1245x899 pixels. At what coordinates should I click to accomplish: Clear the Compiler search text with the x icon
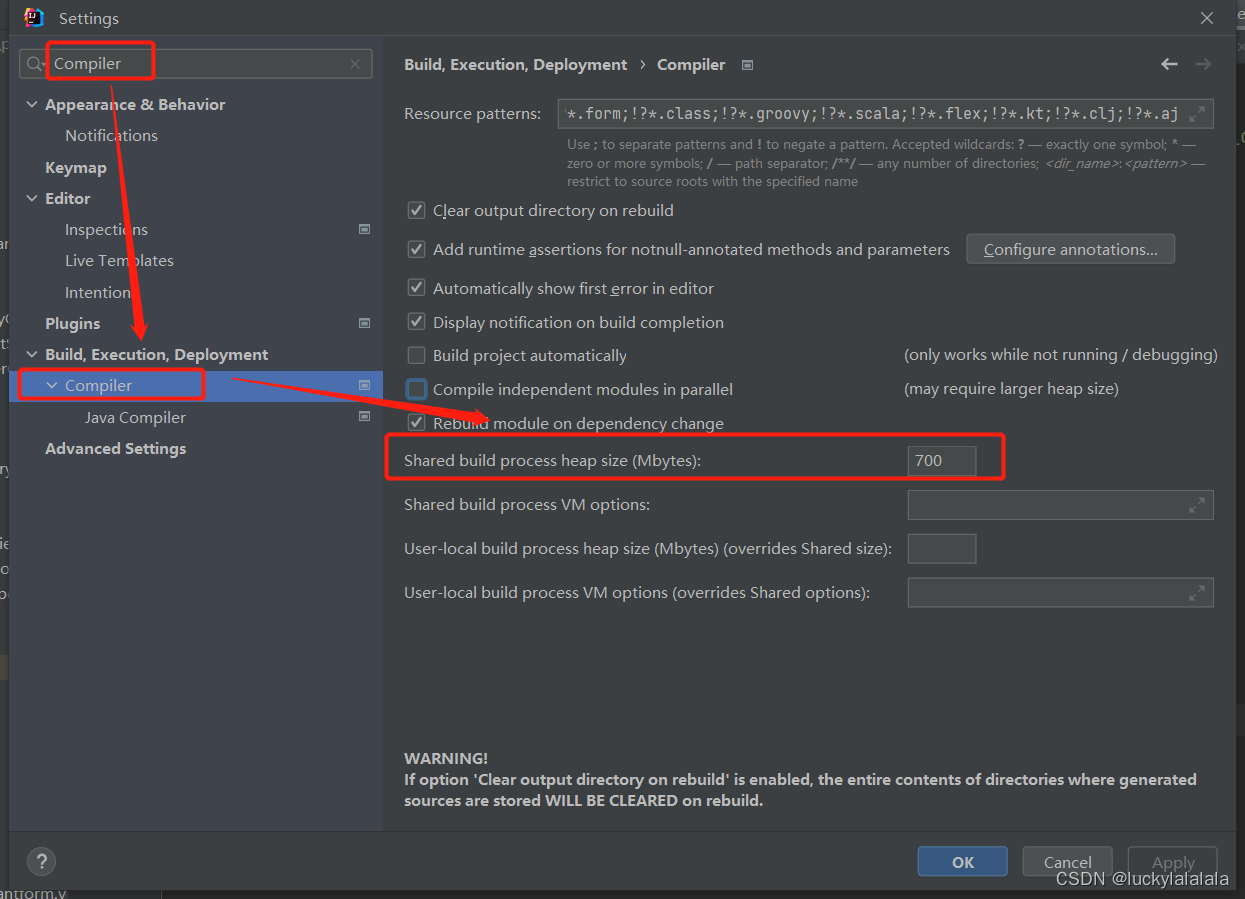click(x=355, y=64)
